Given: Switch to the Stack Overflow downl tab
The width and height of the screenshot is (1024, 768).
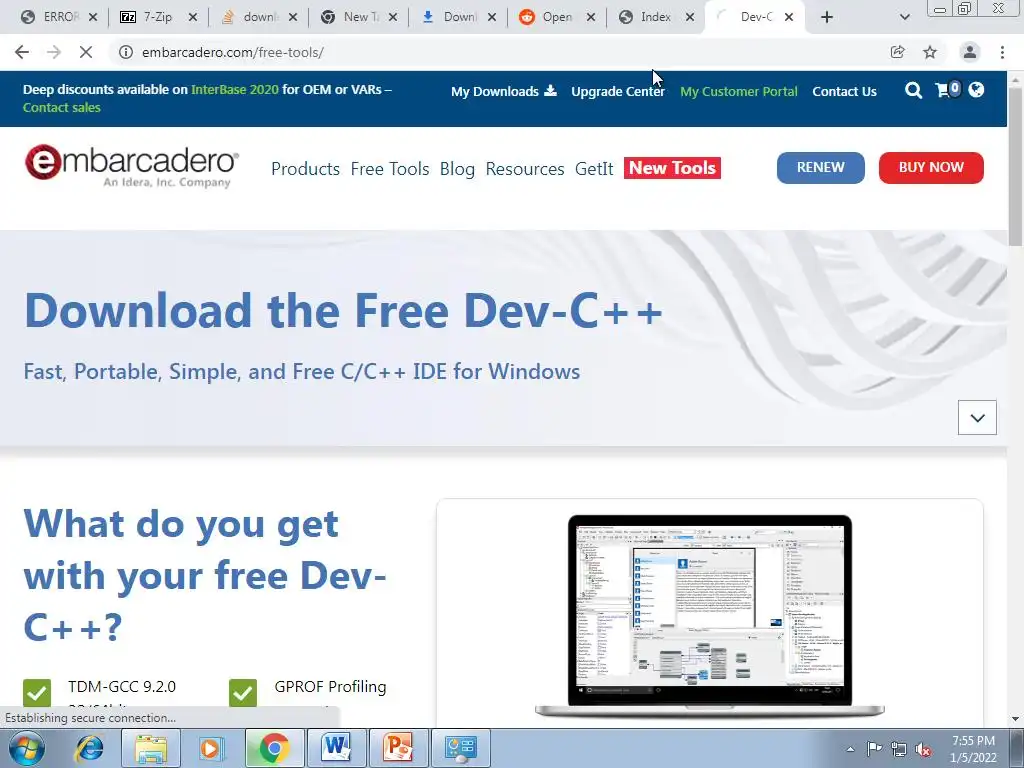Looking at the screenshot, I should [251, 17].
